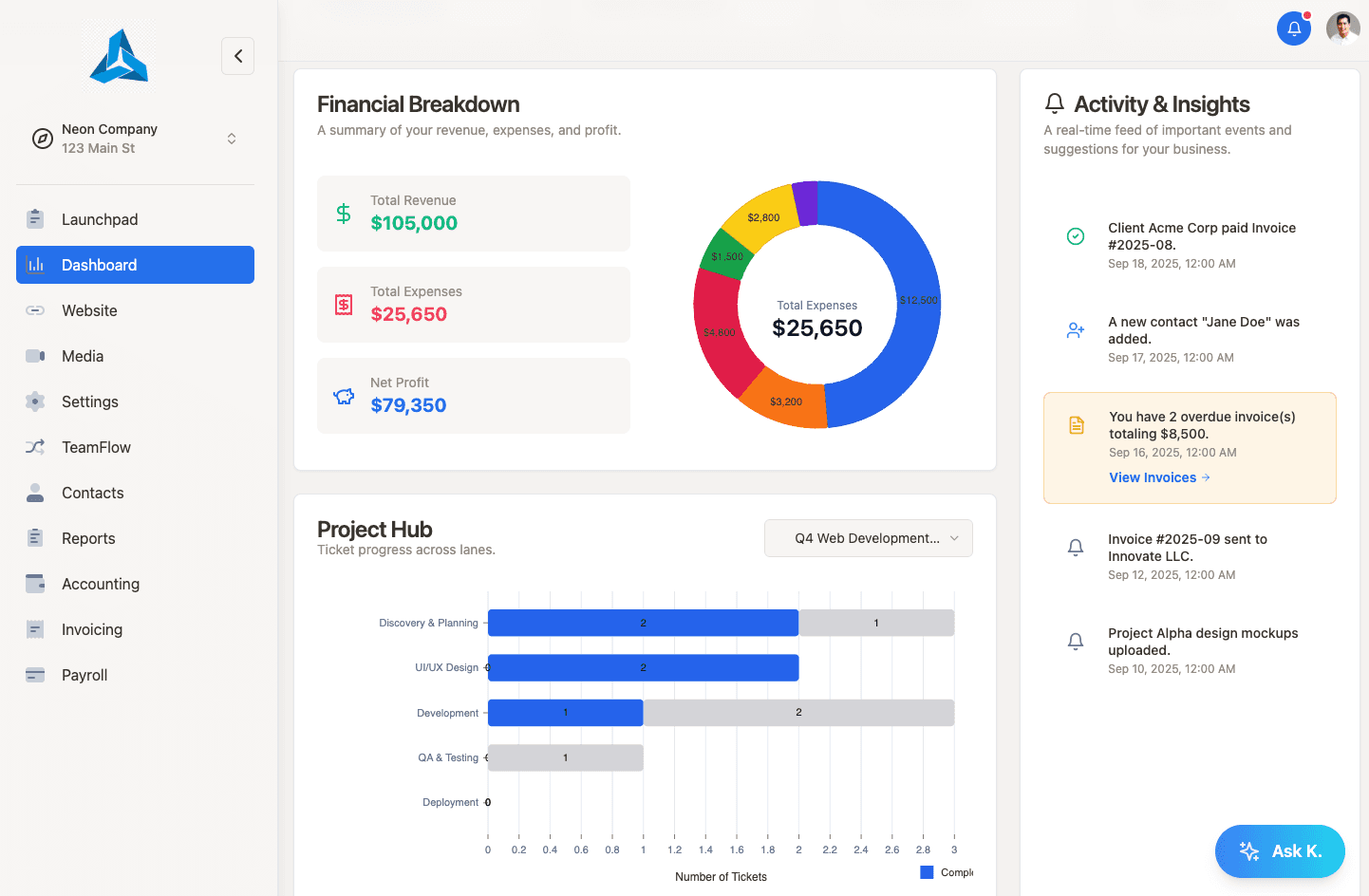The image size is (1369, 896).
Task: Launch the Ask K. assistant button
Action: 1280,851
